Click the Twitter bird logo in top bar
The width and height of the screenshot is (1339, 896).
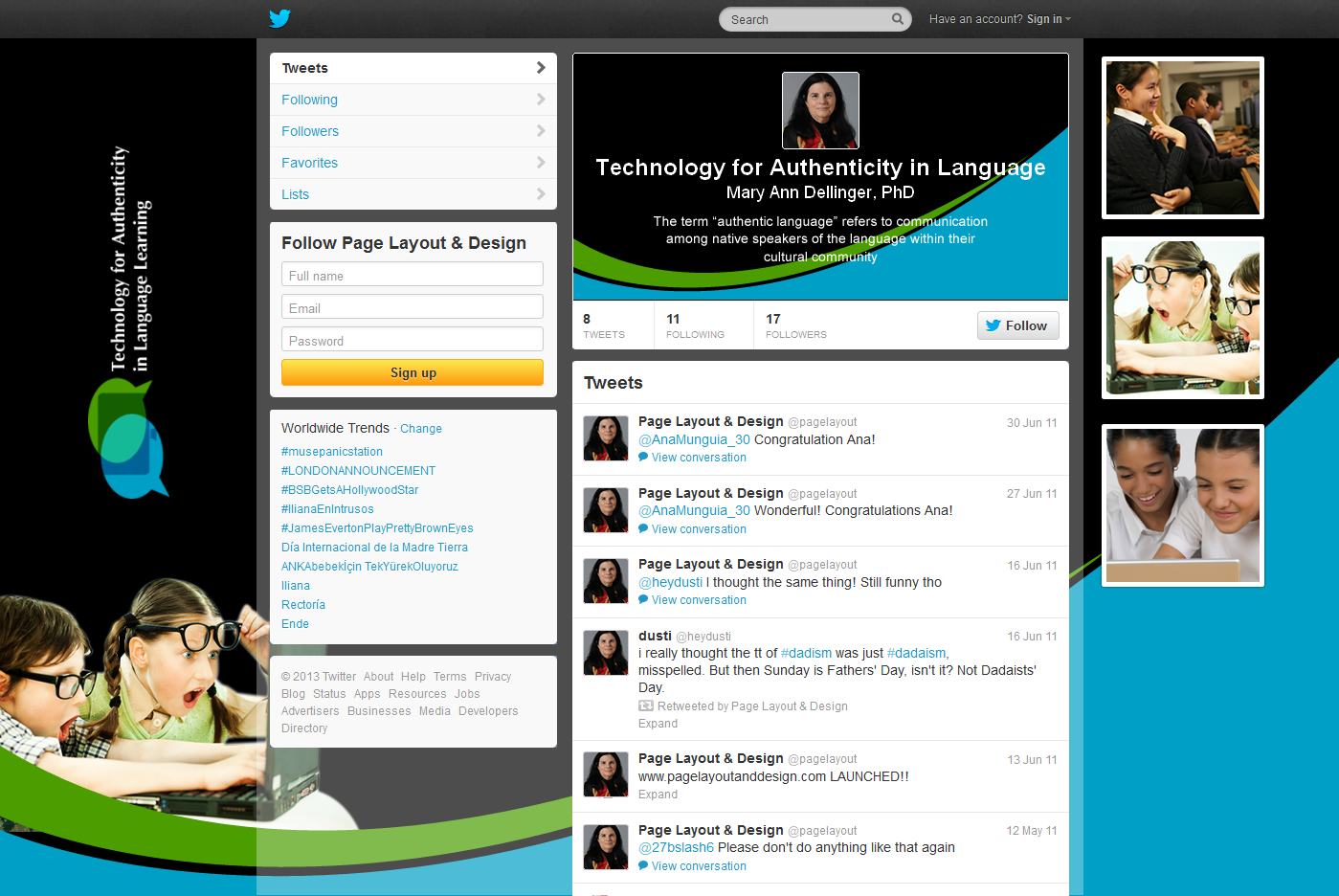click(x=279, y=18)
